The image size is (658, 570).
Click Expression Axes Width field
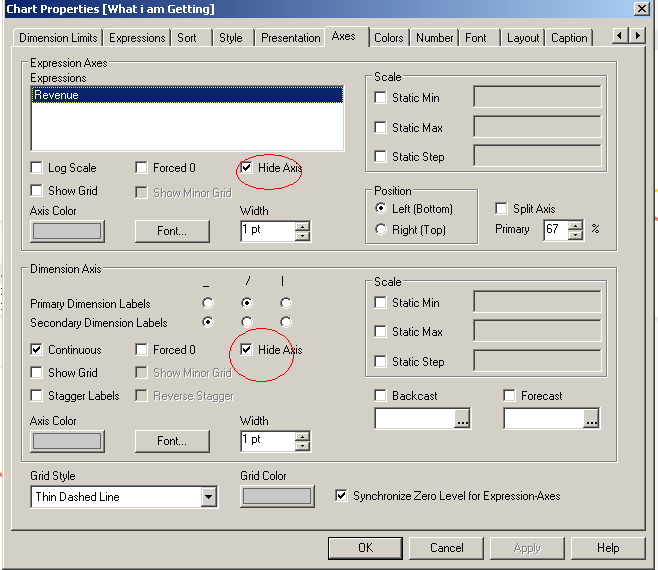(x=268, y=231)
